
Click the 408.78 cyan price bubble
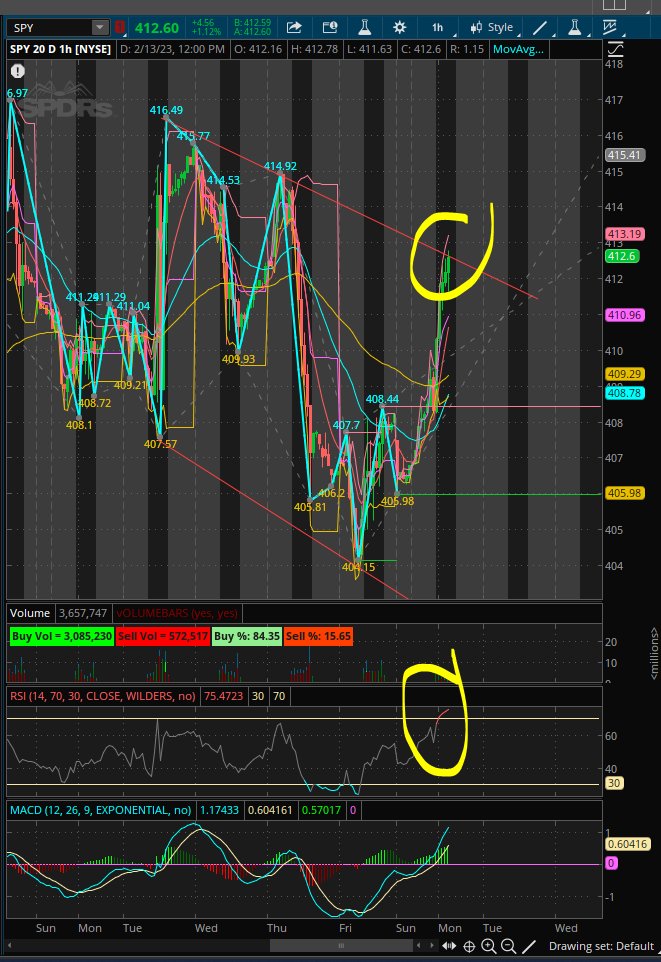[x=624, y=393]
